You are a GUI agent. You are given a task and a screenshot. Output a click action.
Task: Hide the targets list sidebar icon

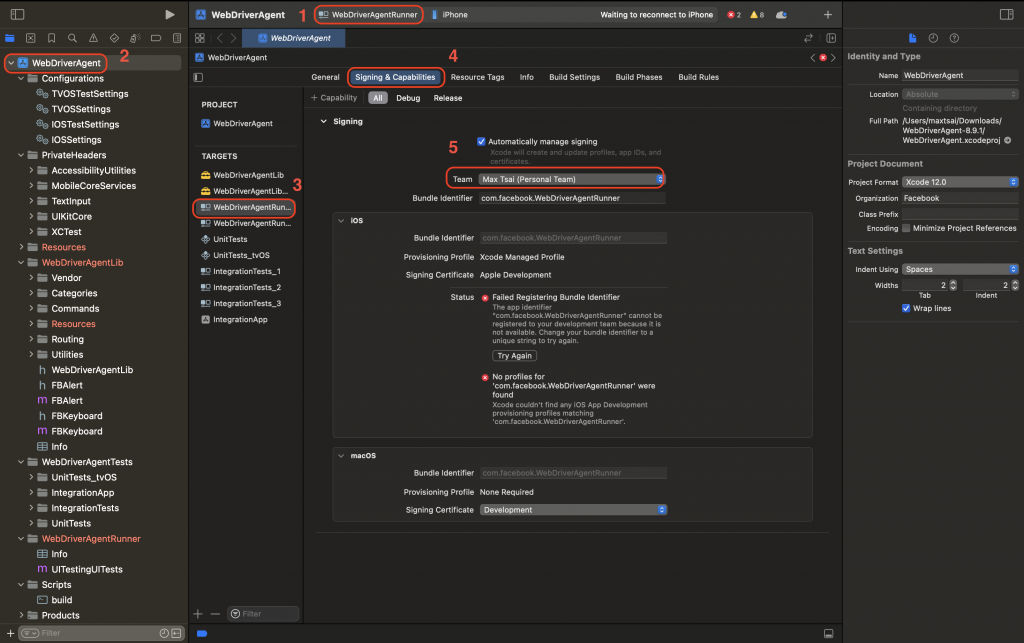pos(199,77)
